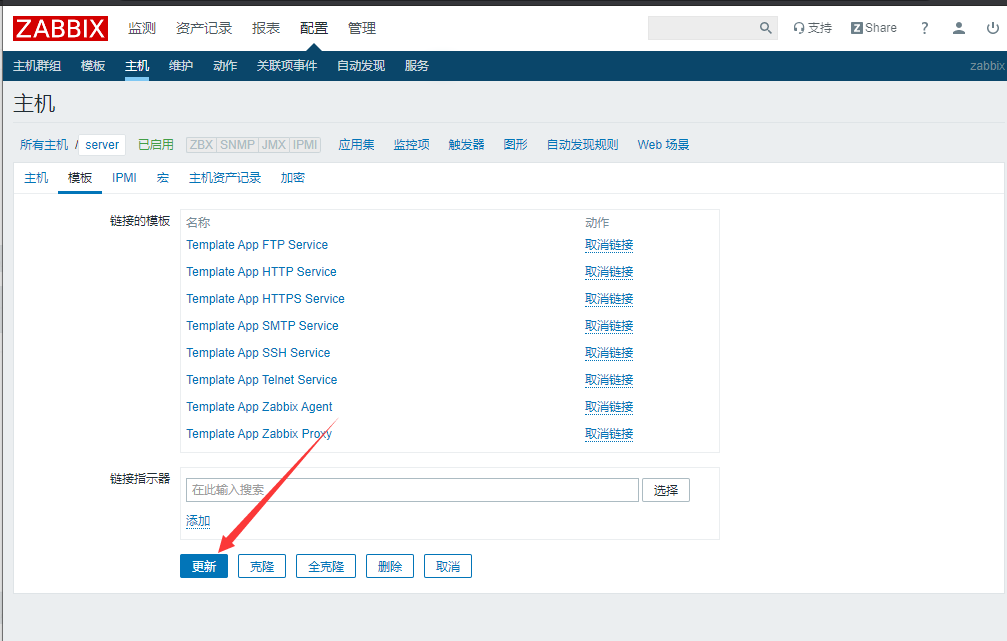1007x641 pixels.
Task: Switch to the IPMI form tab
Action: [124, 178]
